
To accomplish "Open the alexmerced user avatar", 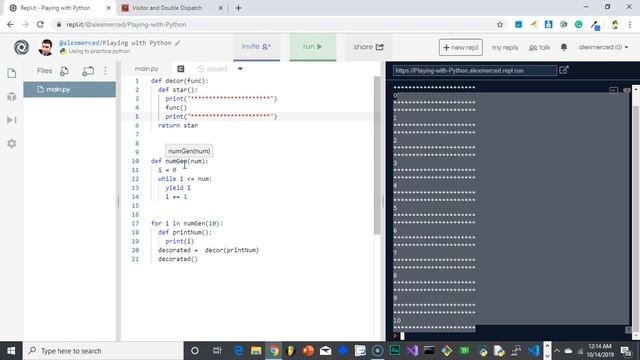I will click(x=46, y=47).
